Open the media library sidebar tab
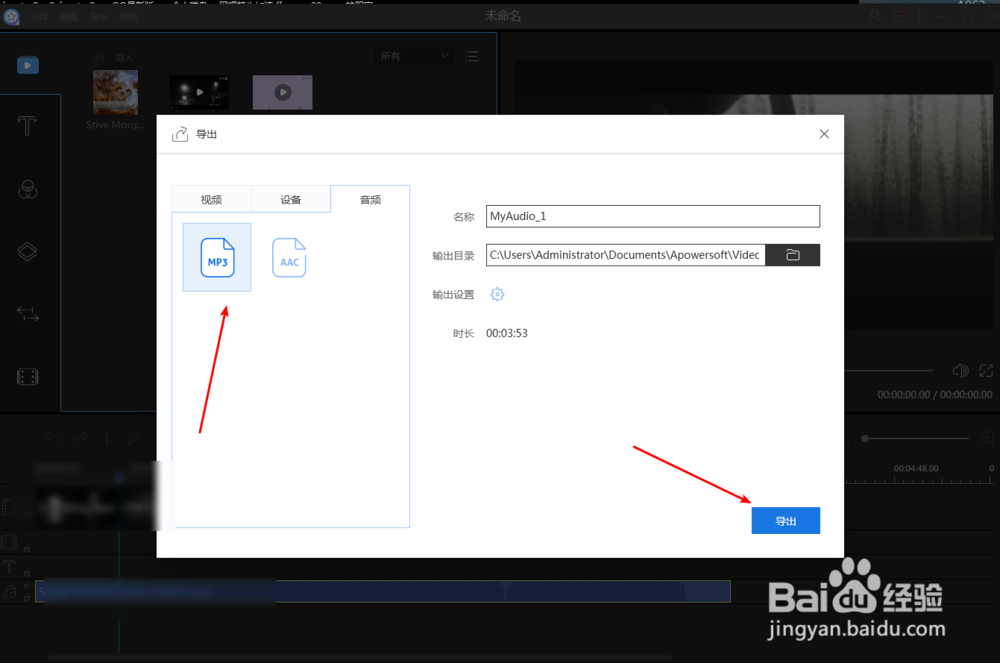Image resolution: width=1000 pixels, height=663 pixels. (27, 66)
